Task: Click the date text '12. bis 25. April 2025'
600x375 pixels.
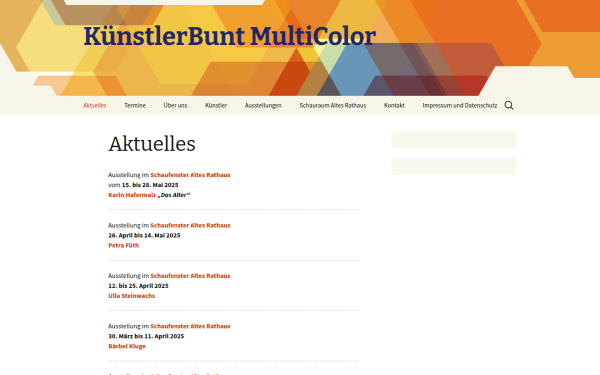Action: 138,286
